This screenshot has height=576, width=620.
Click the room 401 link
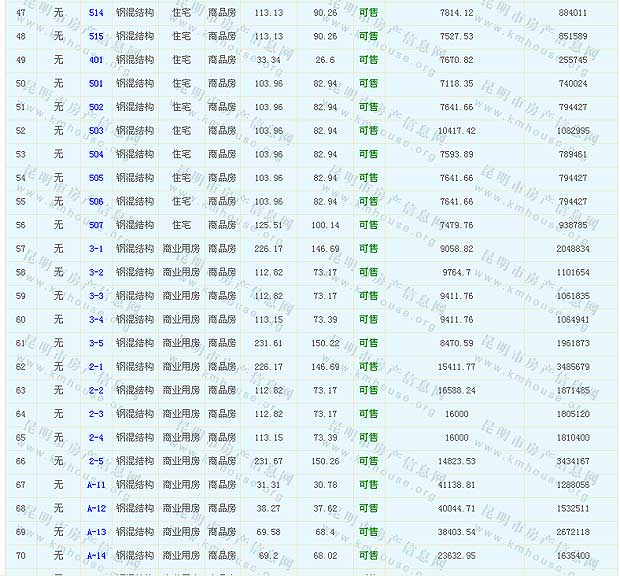click(96, 60)
